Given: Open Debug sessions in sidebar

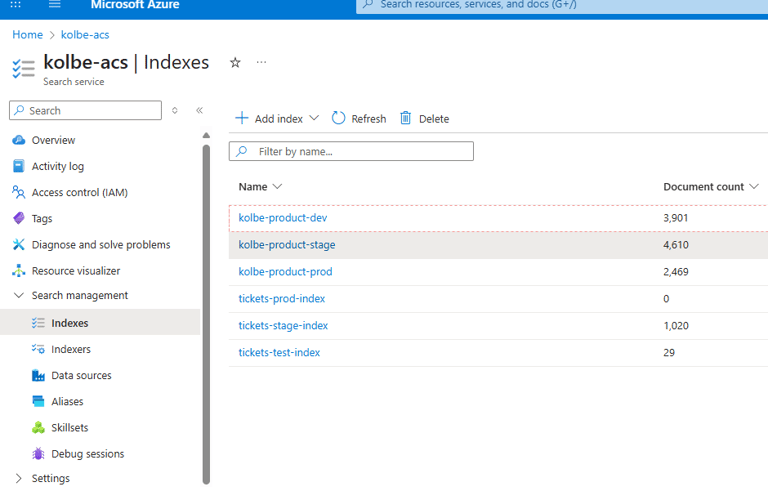Looking at the screenshot, I should (88, 454).
